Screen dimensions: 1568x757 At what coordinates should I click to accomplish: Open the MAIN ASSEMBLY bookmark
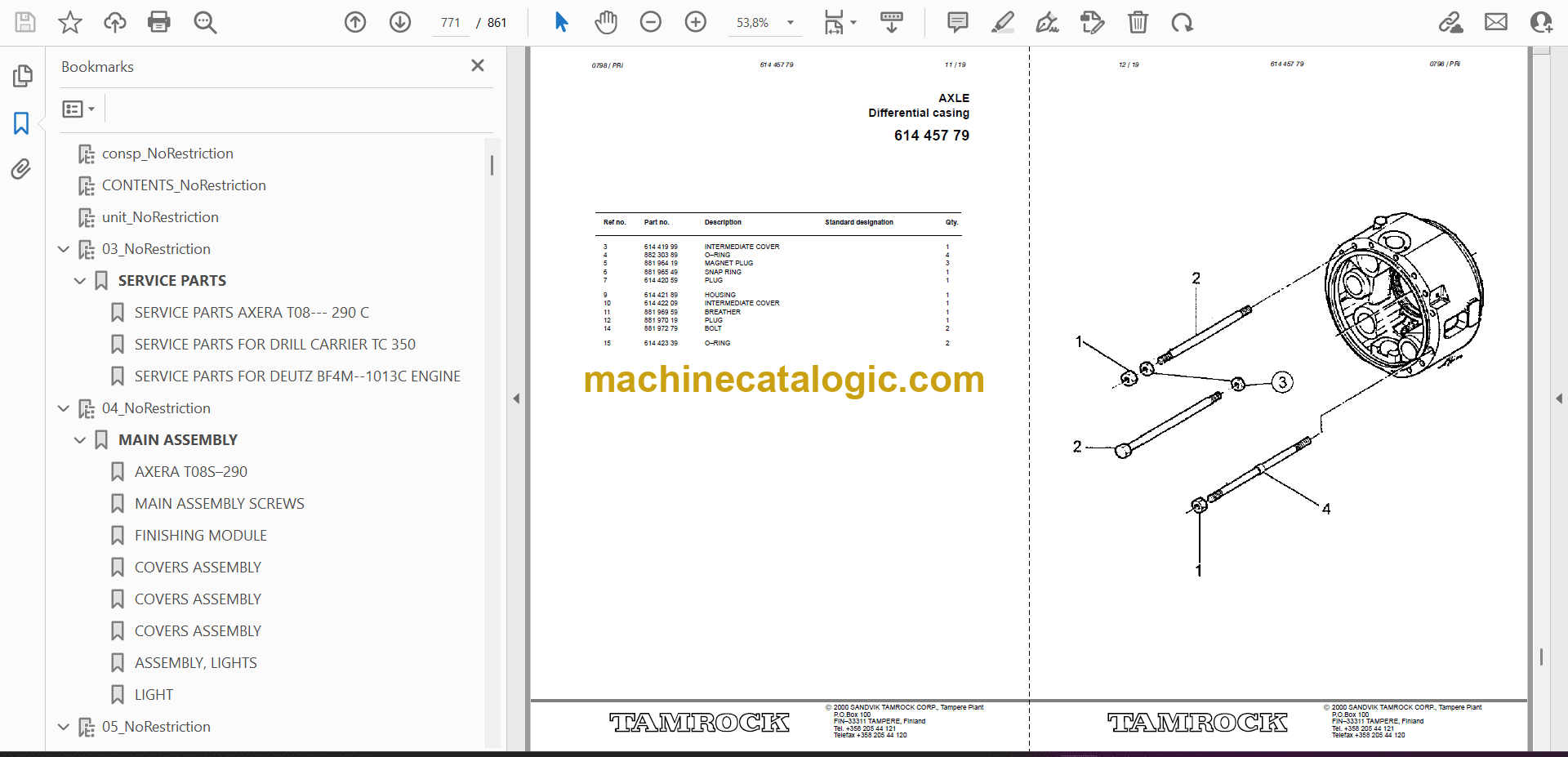[x=178, y=440]
